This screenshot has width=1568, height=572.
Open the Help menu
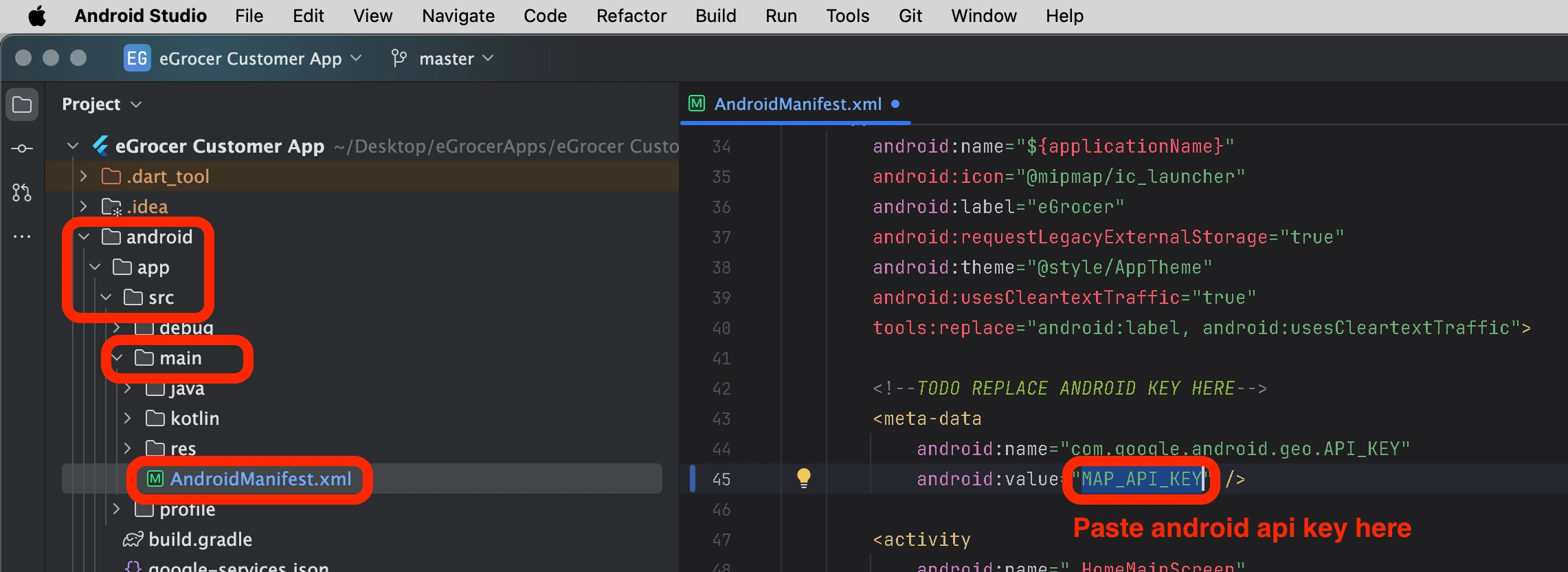pos(1064,15)
